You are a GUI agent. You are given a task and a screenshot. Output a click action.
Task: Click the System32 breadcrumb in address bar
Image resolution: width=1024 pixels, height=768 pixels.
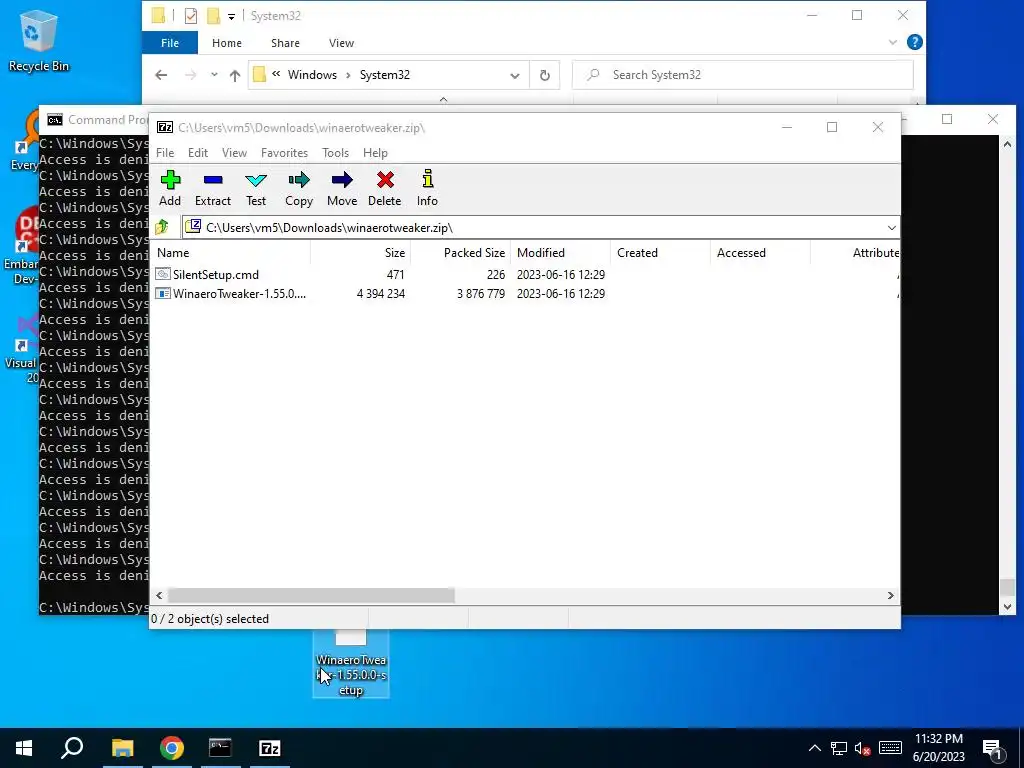[x=385, y=75]
